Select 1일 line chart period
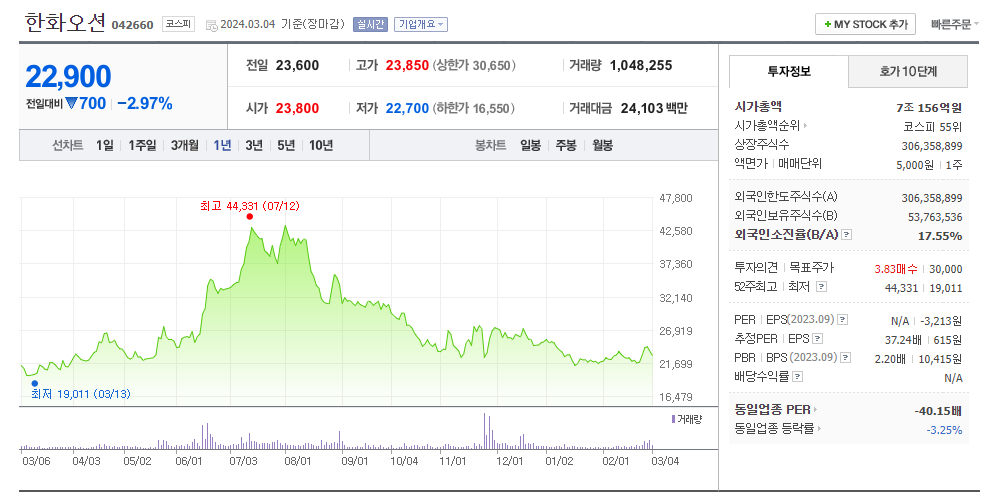The width and height of the screenshot is (998, 492). 104,146
